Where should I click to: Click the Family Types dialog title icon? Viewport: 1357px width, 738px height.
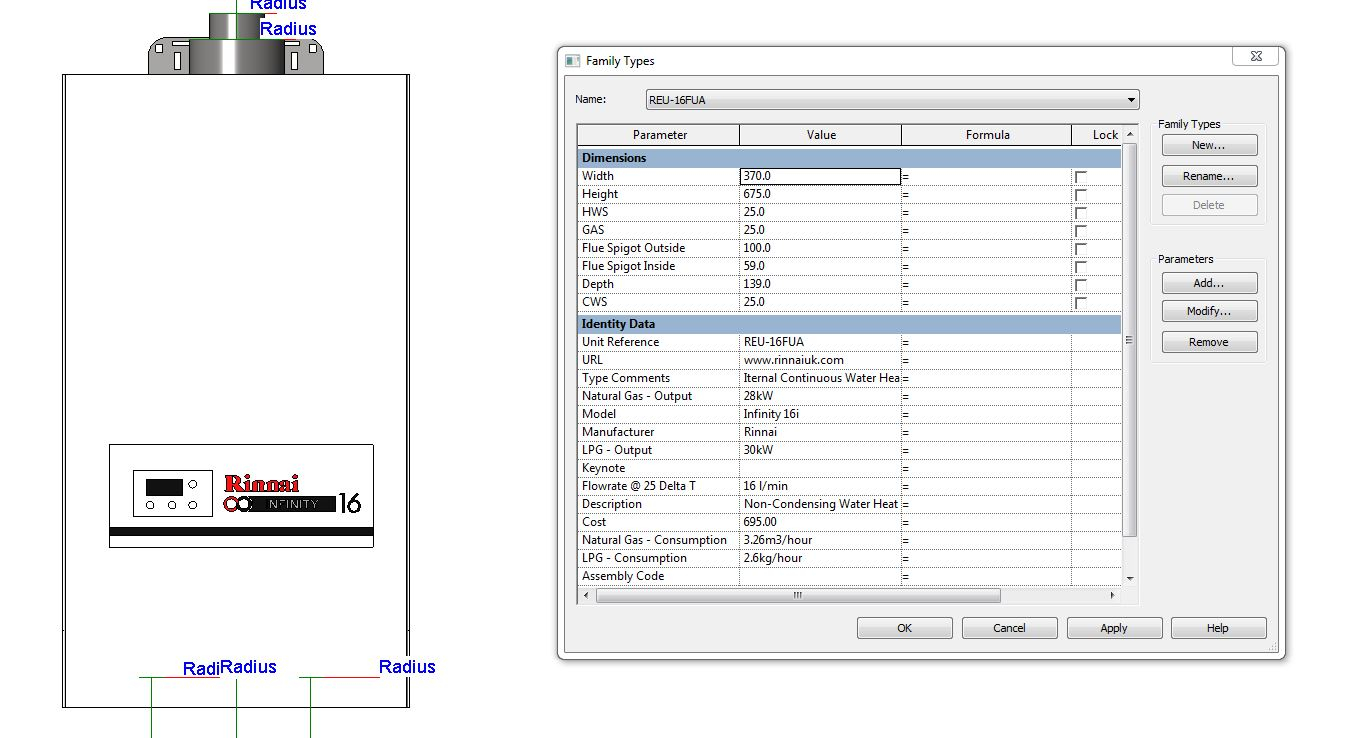pos(573,61)
